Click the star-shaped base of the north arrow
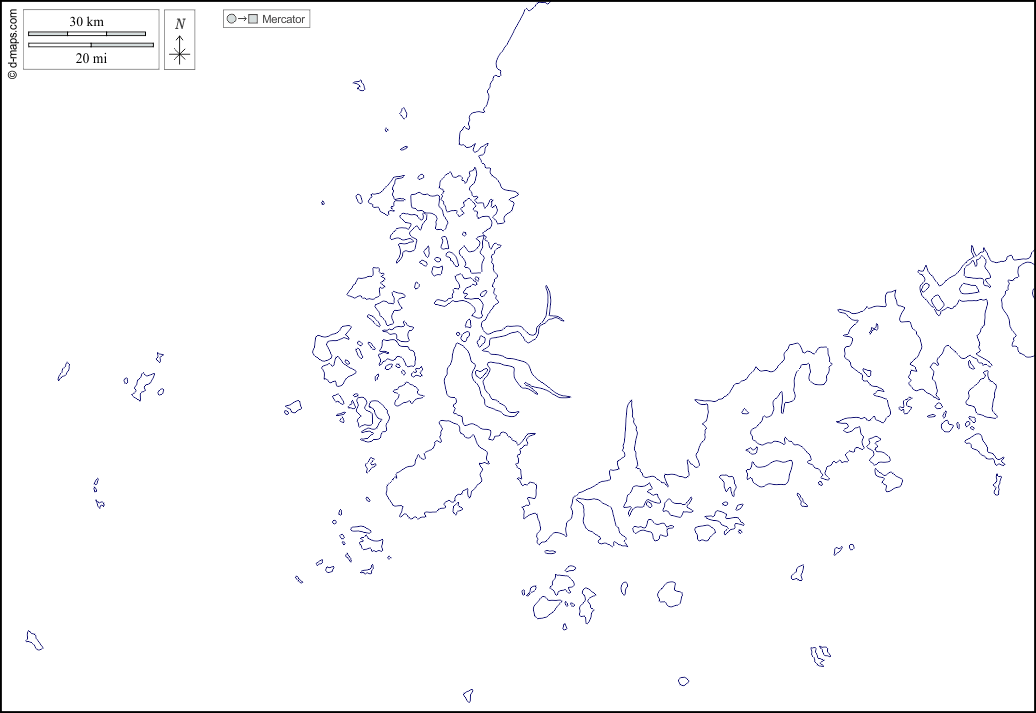This screenshot has height=713, width=1036. pos(179,55)
